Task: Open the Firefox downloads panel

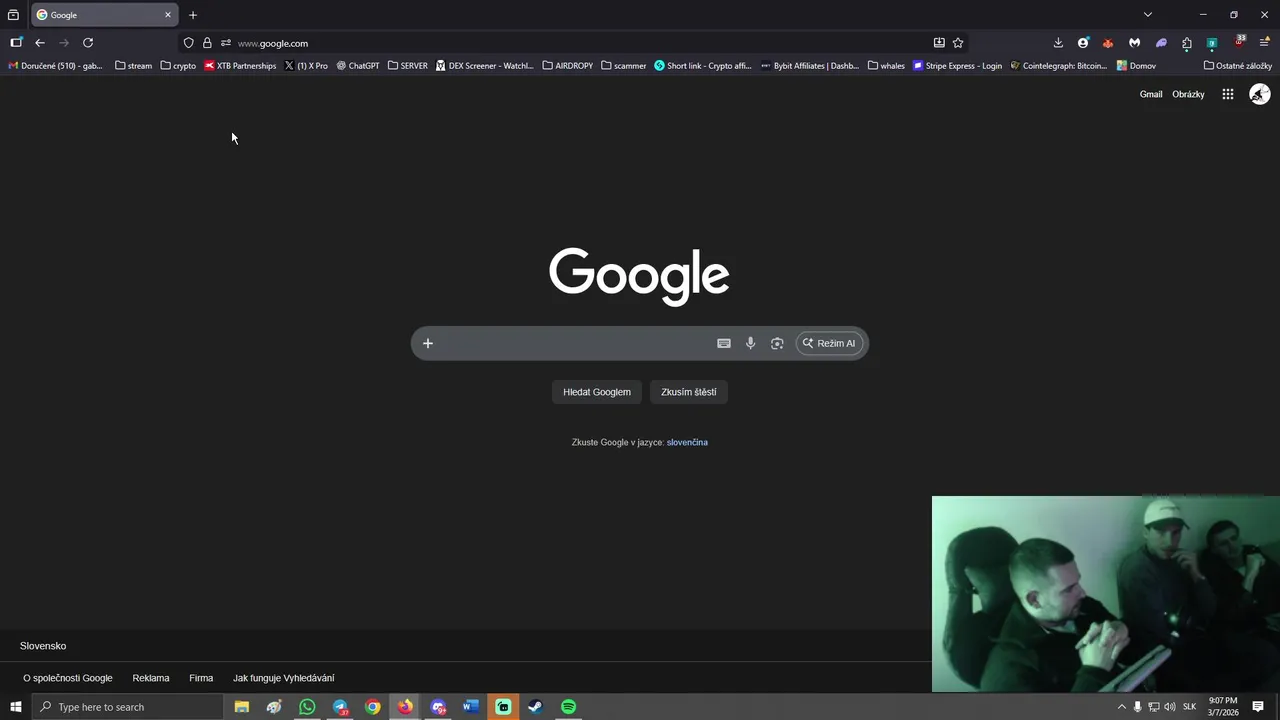Action: pyautogui.click(x=1058, y=43)
